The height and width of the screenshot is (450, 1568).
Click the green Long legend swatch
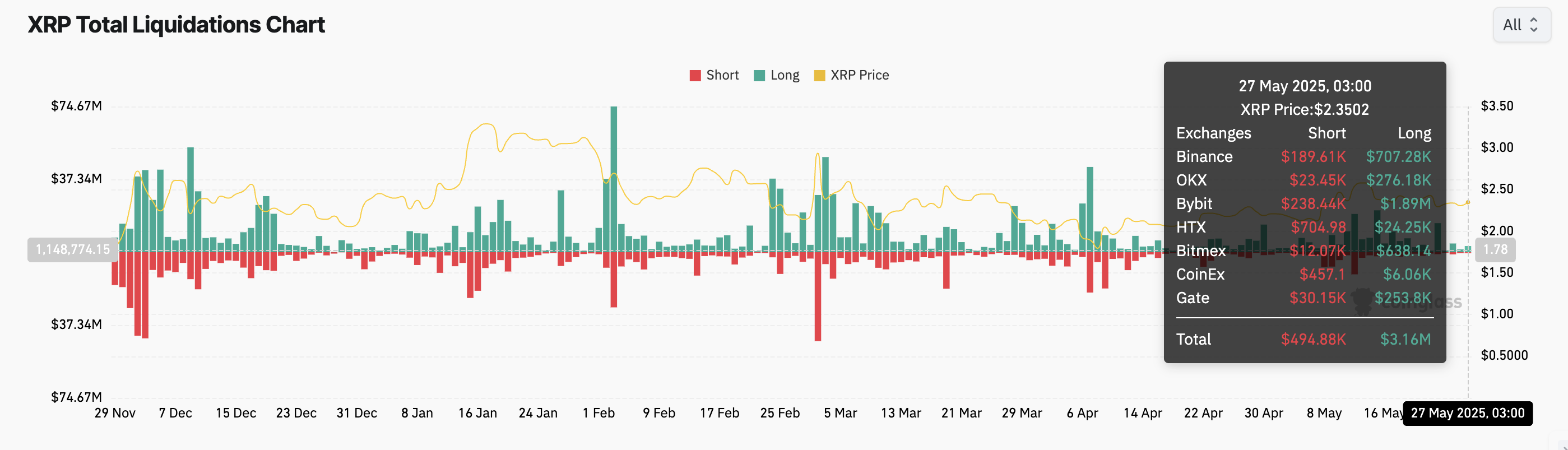759,76
